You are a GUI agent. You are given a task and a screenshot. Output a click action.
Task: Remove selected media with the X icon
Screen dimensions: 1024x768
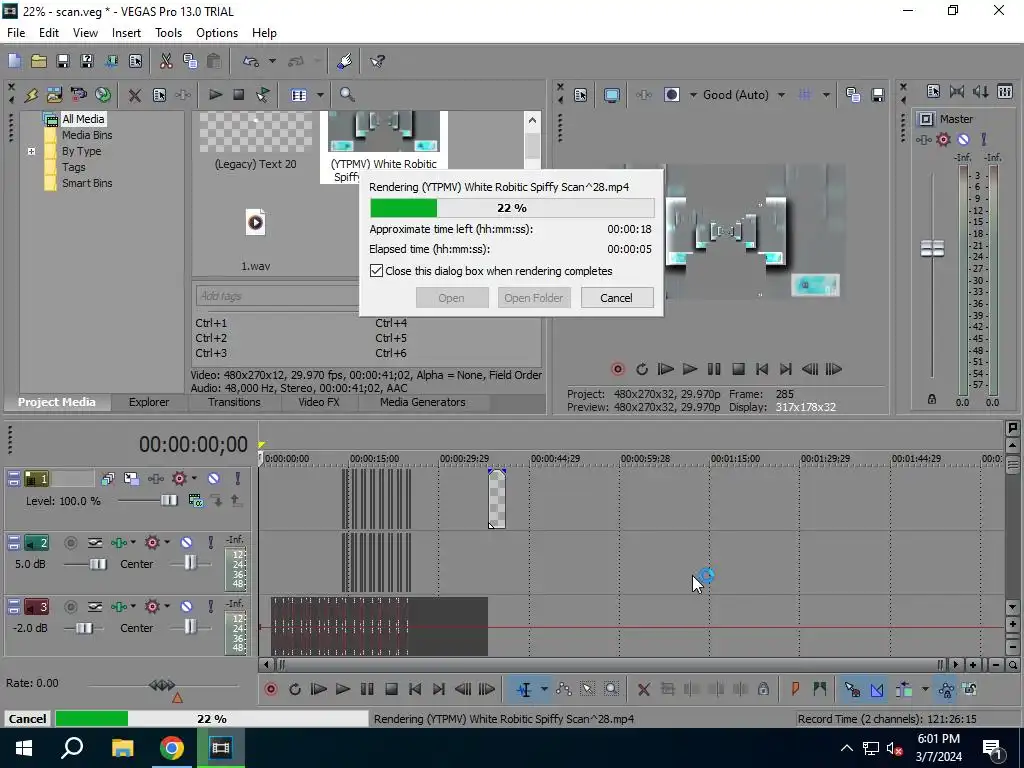pos(135,95)
